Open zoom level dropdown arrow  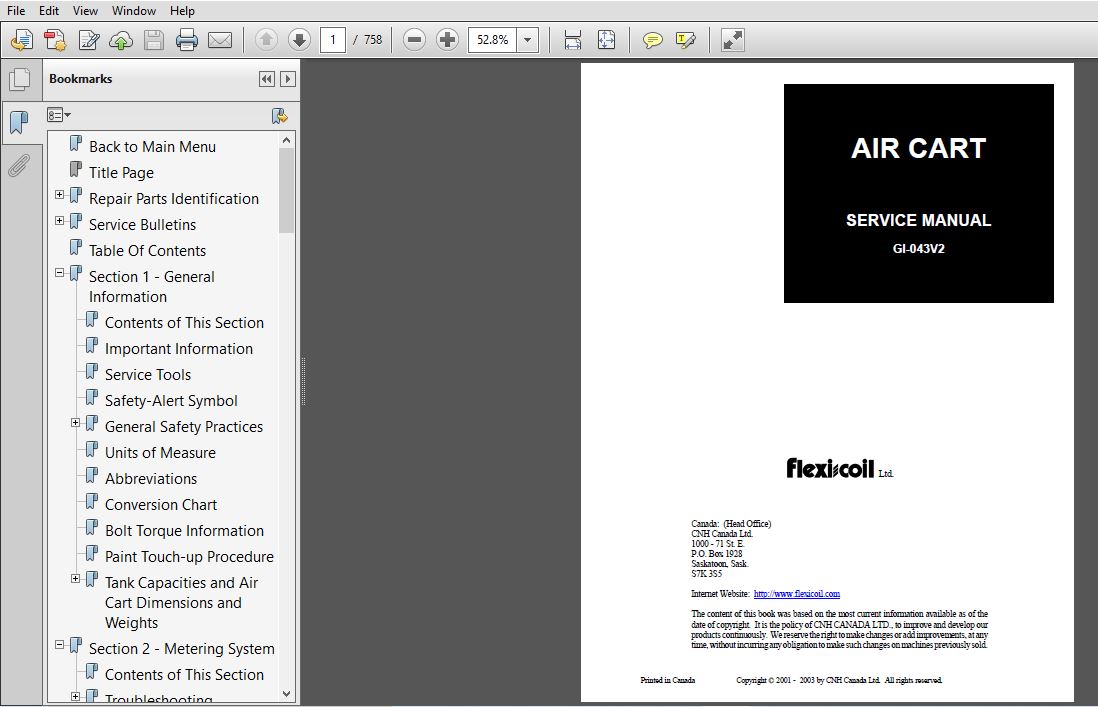[x=527, y=40]
